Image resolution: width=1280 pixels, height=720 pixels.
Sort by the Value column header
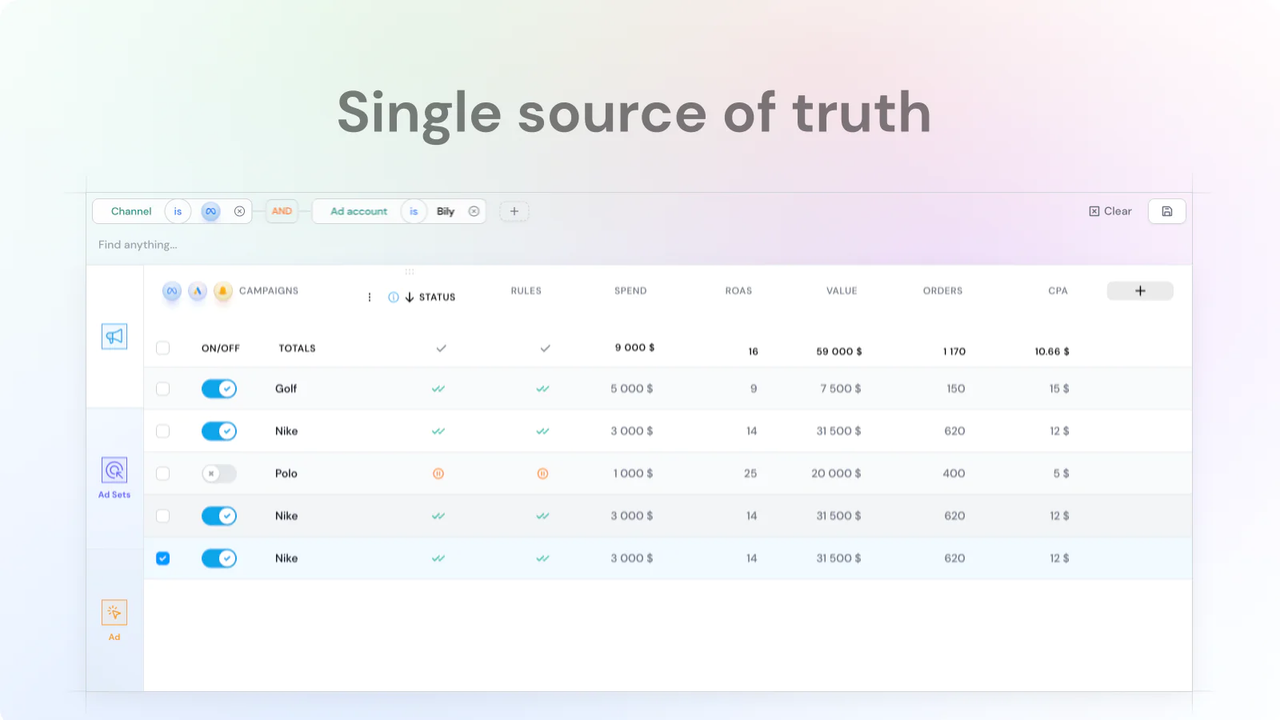click(x=842, y=291)
